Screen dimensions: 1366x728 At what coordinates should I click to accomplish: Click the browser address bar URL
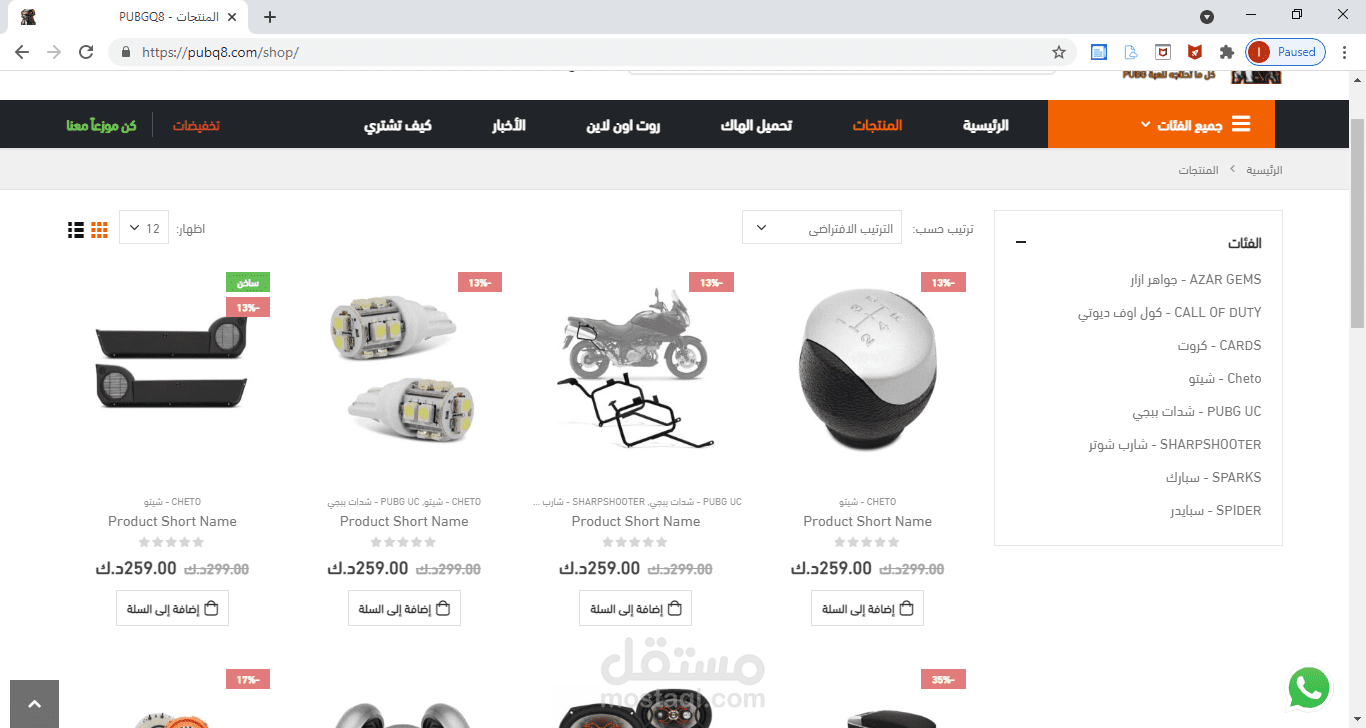click(x=220, y=52)
